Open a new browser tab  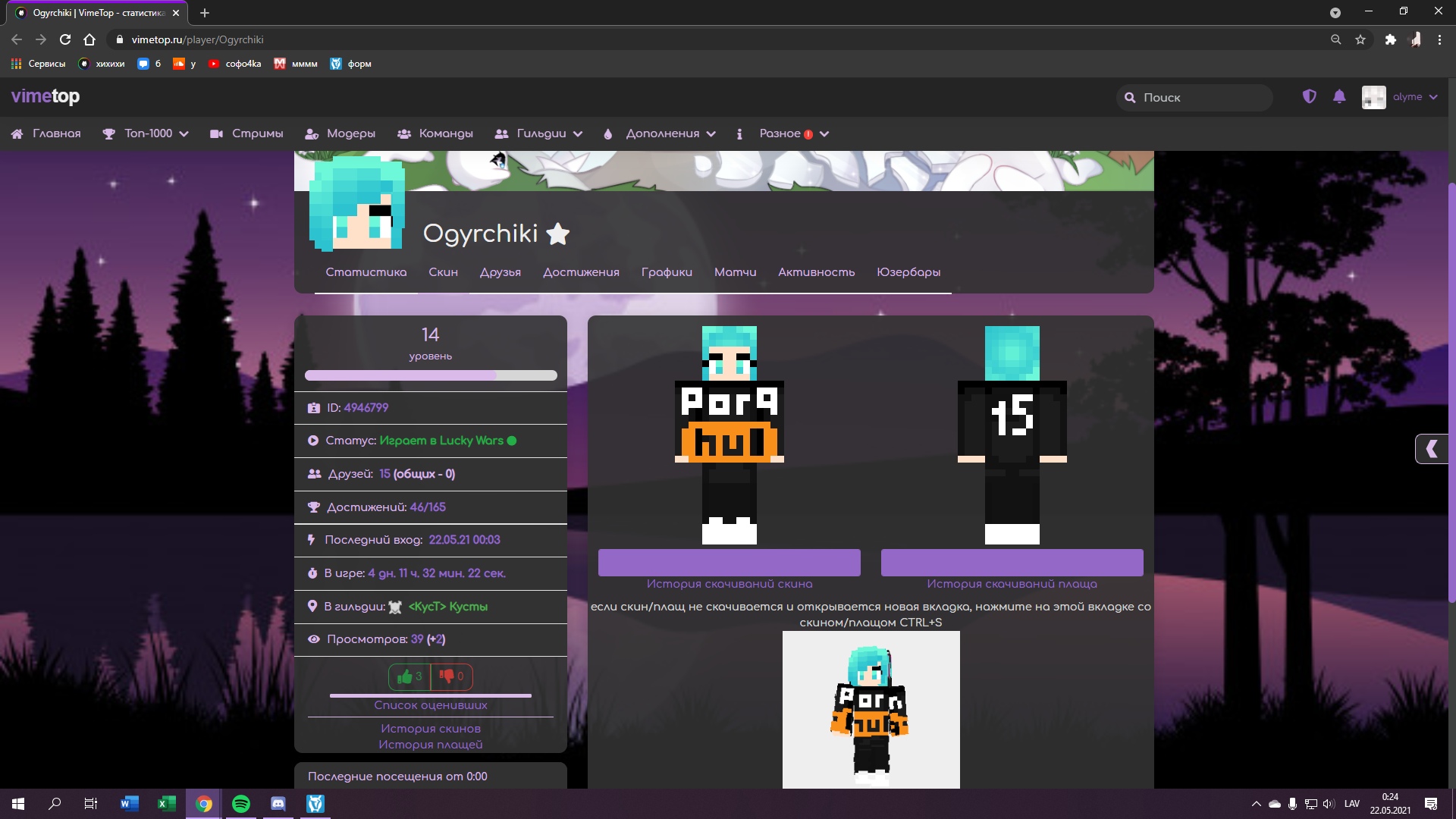click(205, 13)
